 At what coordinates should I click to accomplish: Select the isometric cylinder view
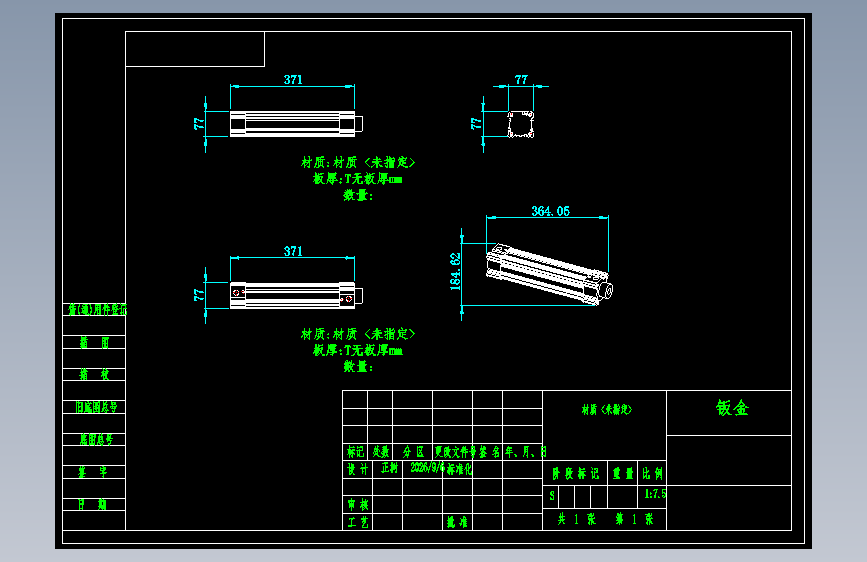[x=549, y=274]
